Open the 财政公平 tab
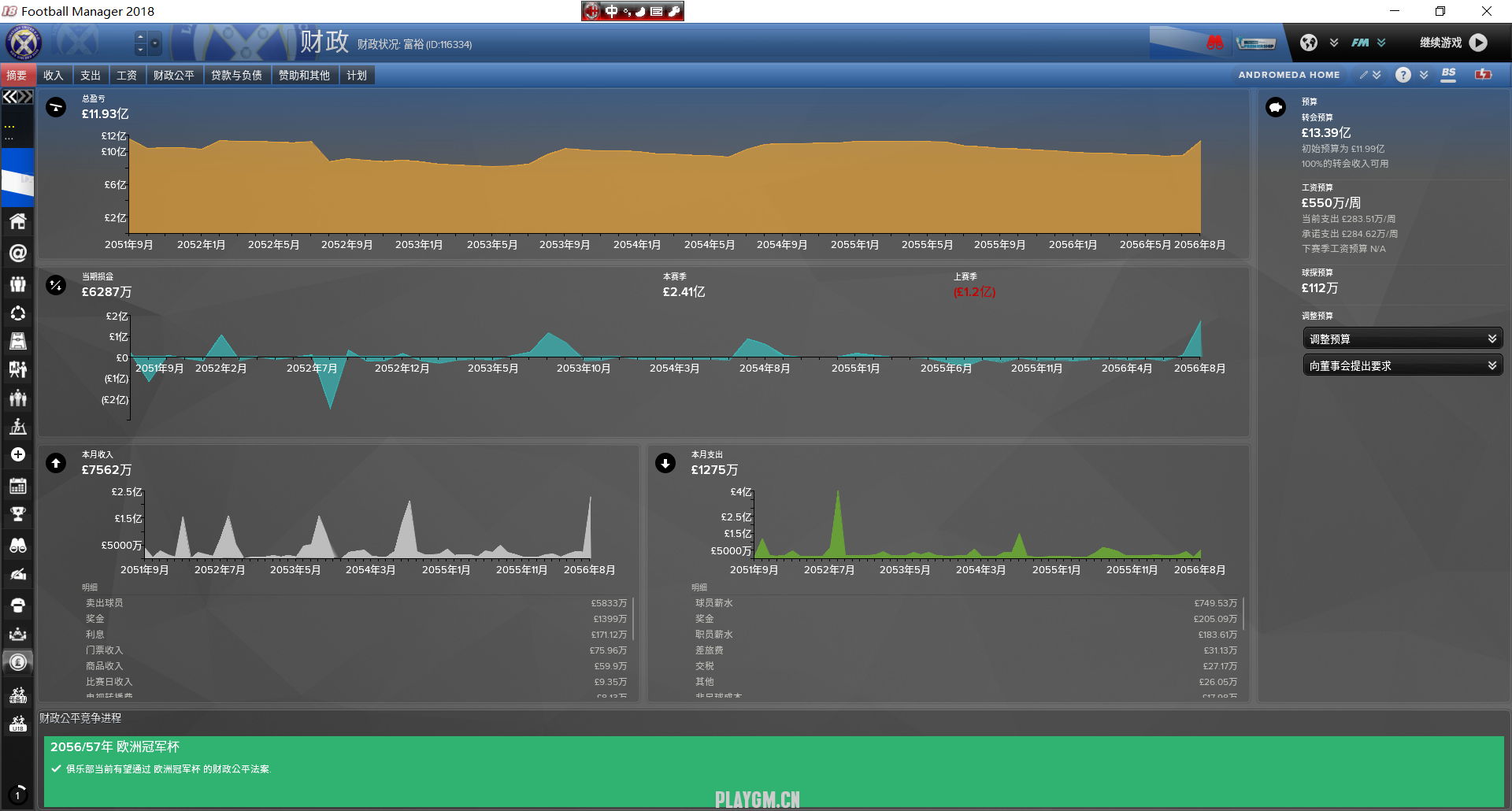The height and width of the screenshot is (811, 1512). (173, 76)
